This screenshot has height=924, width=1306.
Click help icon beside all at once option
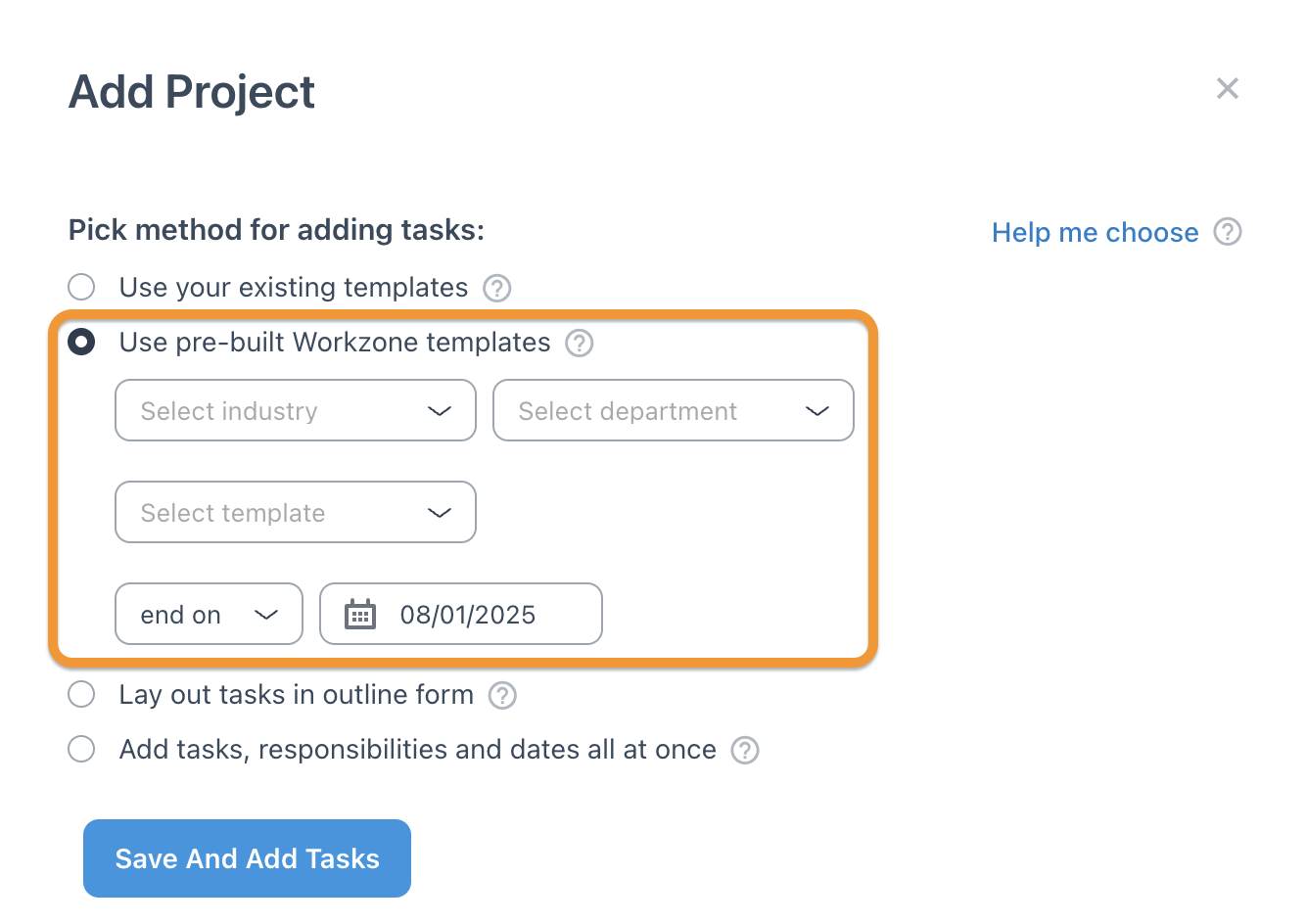pos(745,750)
